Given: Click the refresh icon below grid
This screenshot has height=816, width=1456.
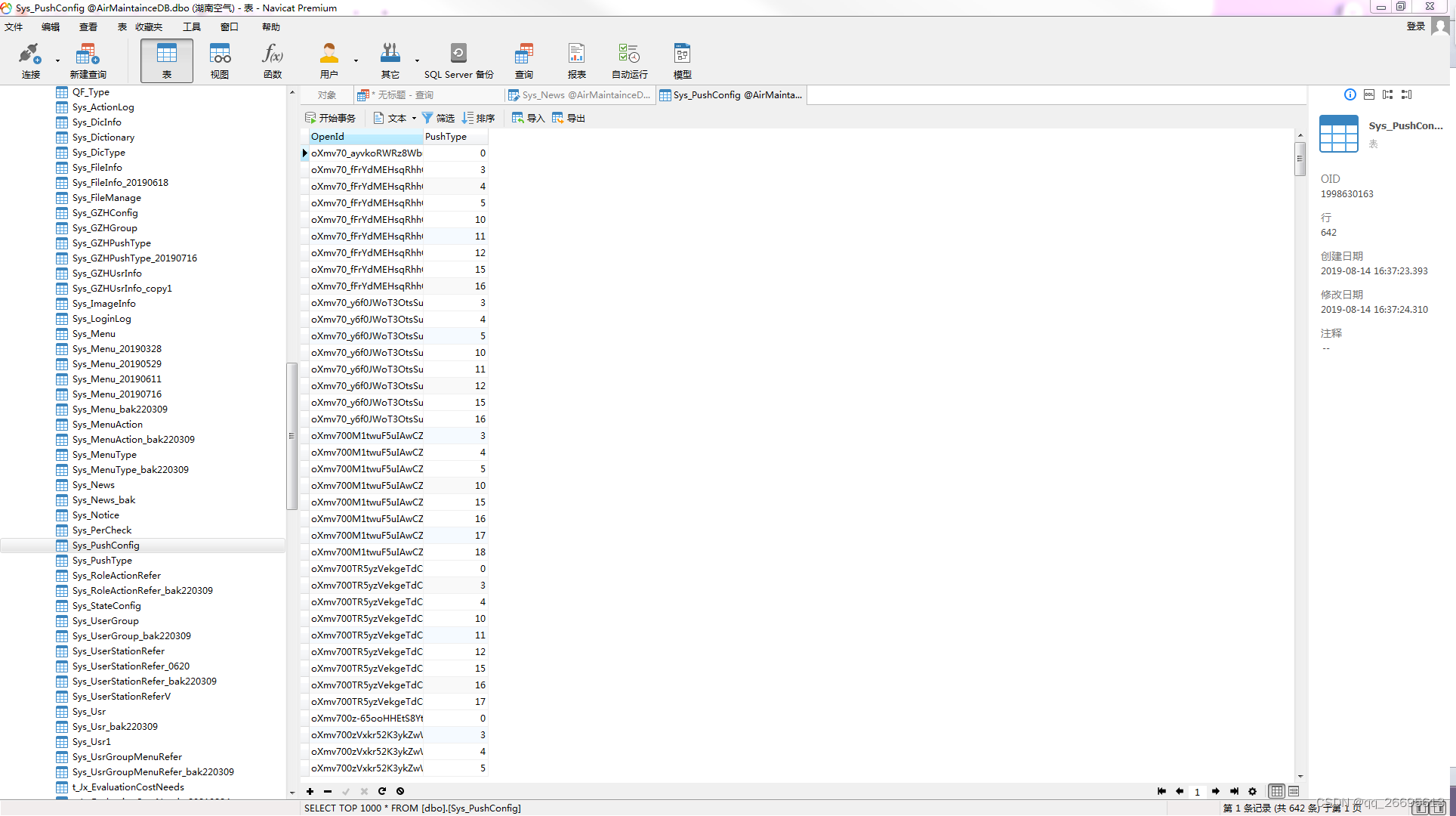Looking at the screenshot, I should coord(382,791).
